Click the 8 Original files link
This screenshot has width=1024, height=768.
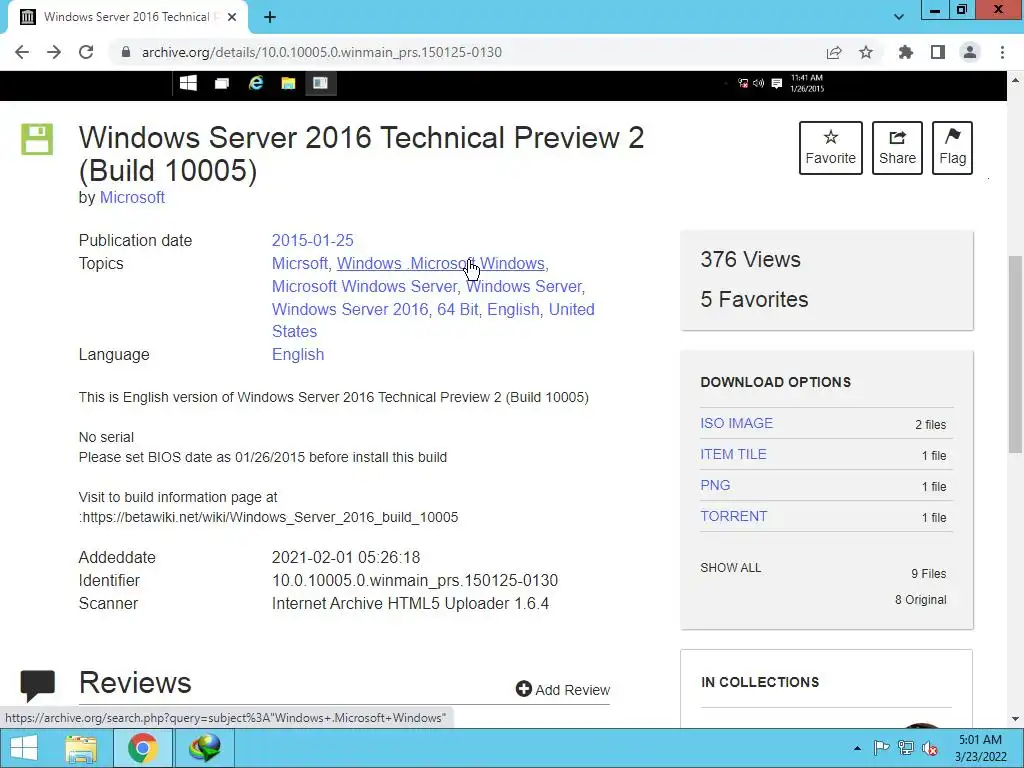coord(920,600)
